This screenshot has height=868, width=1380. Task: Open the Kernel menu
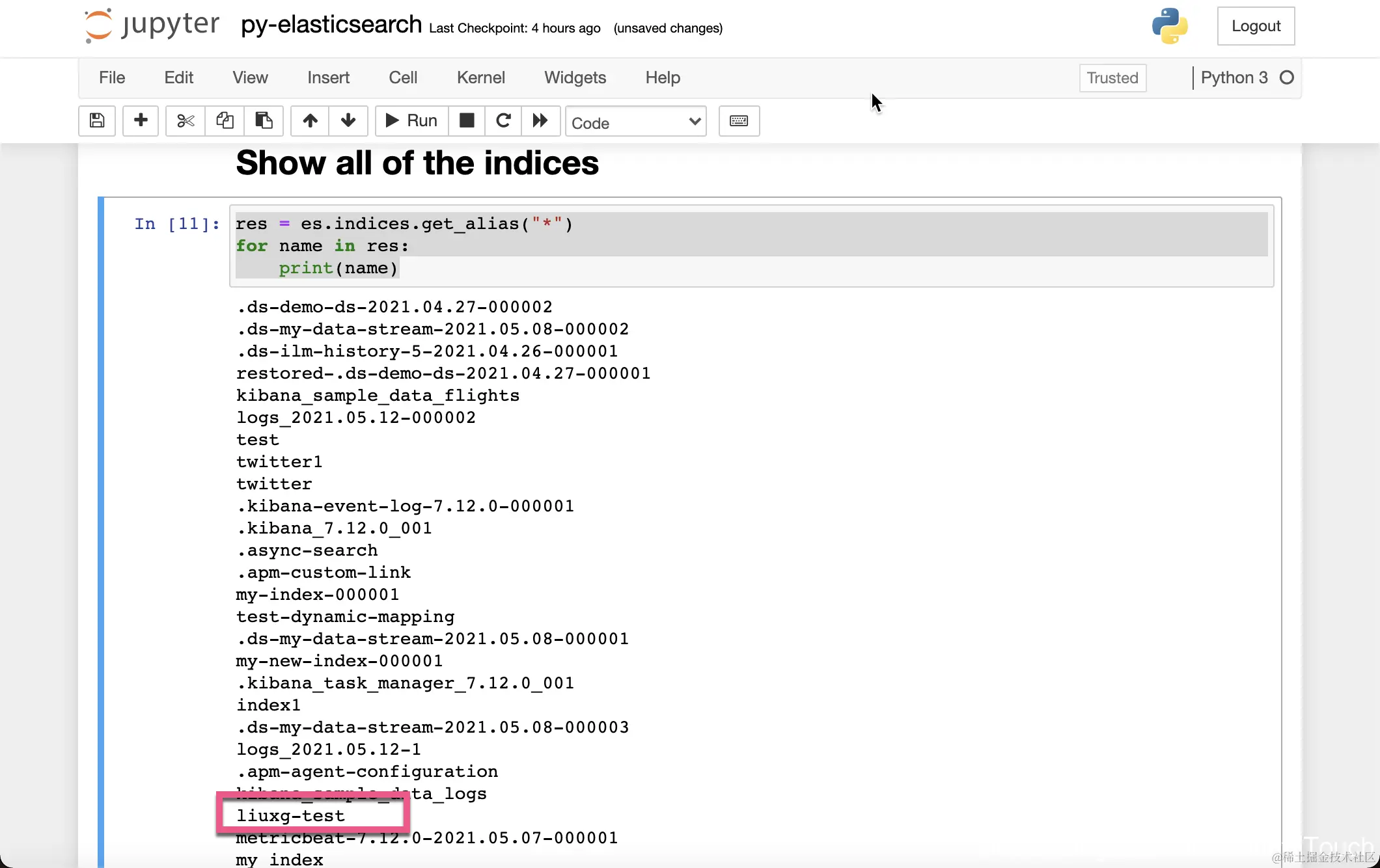click(x=480, y=77)
